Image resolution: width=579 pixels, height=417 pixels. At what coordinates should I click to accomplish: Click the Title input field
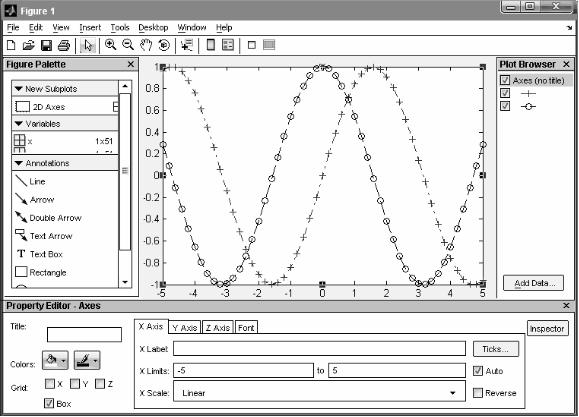(84, 335)
